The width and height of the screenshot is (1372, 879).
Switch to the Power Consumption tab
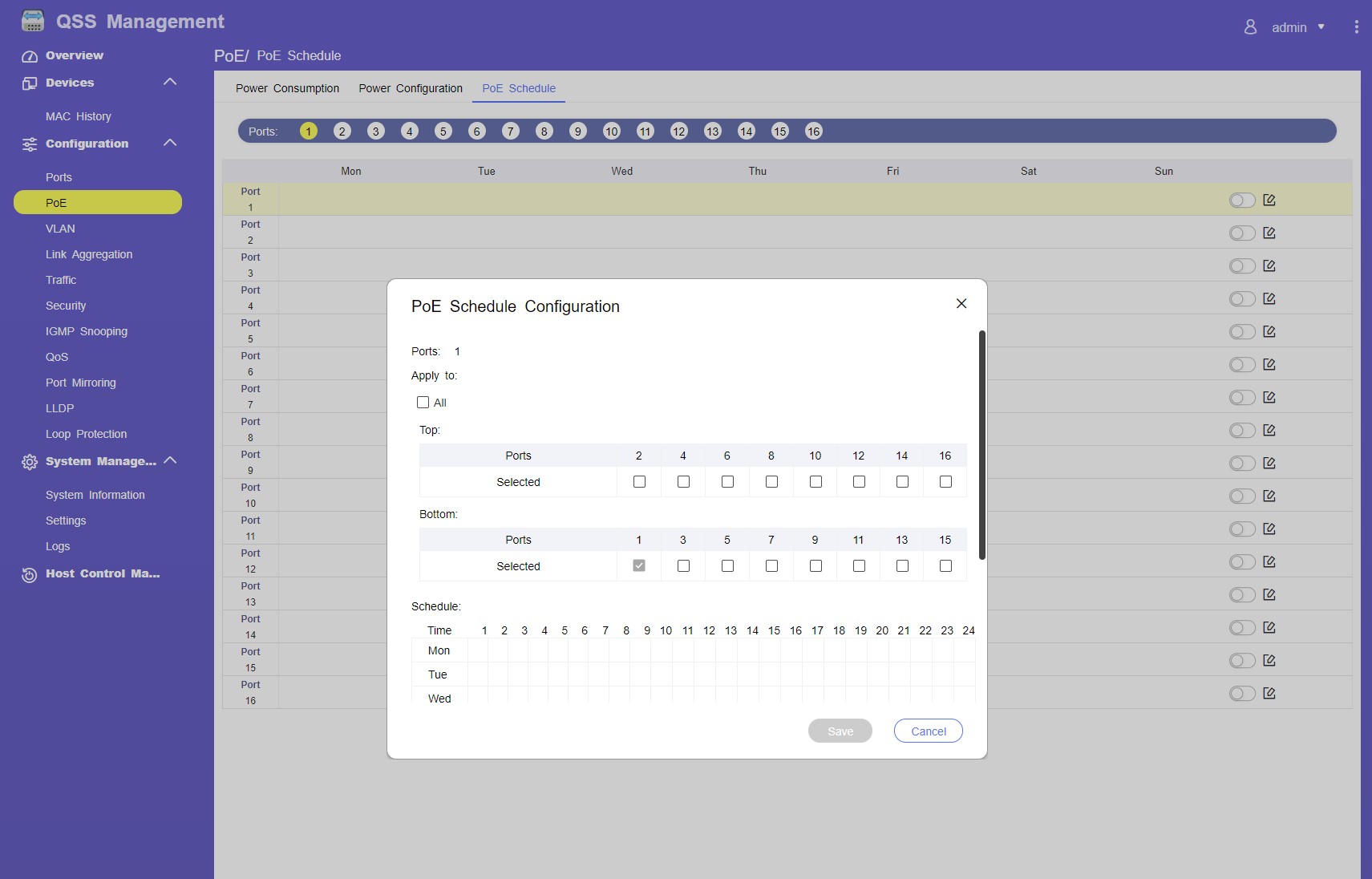tap(287, 88)
